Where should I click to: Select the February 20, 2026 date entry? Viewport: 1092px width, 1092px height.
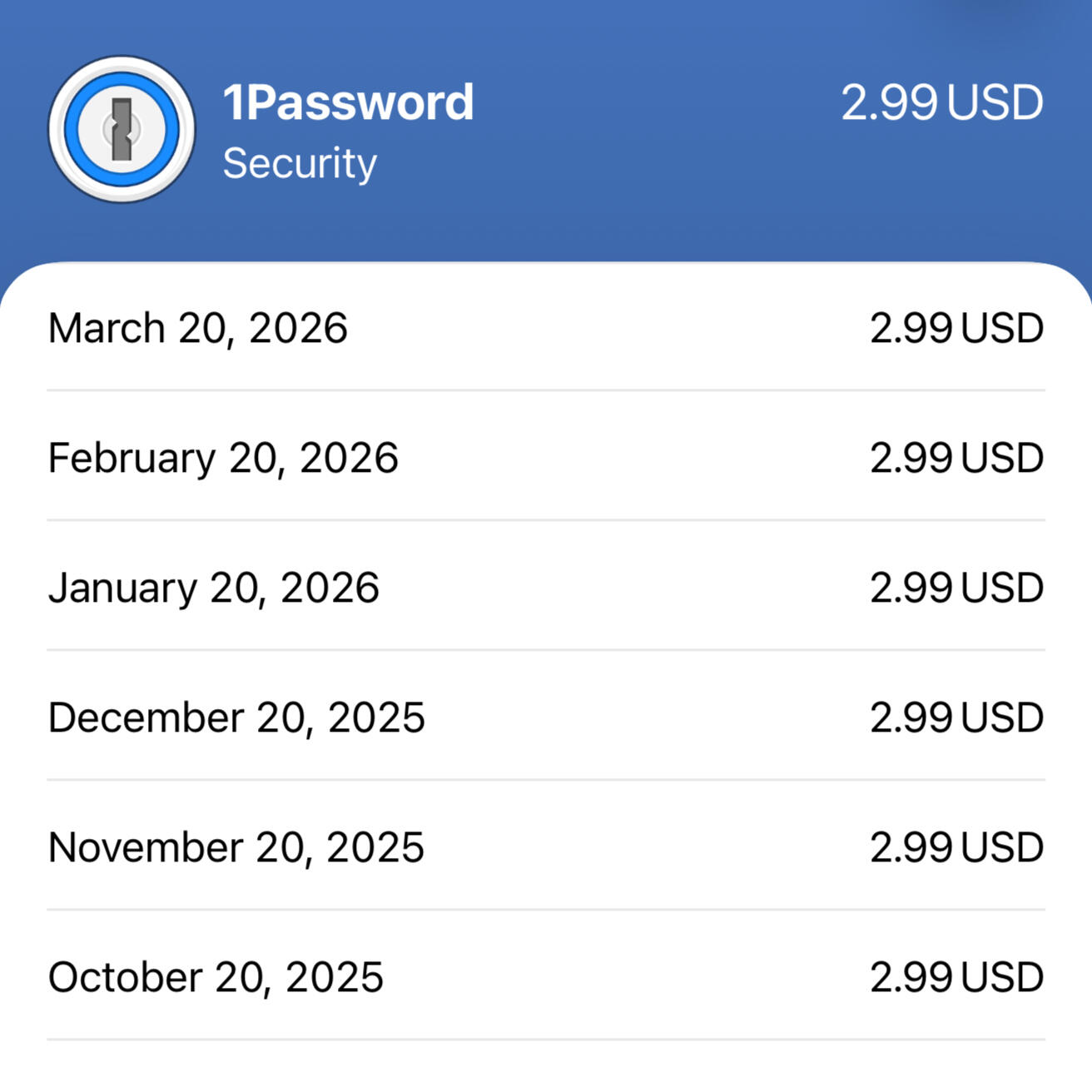click(223, 458)
